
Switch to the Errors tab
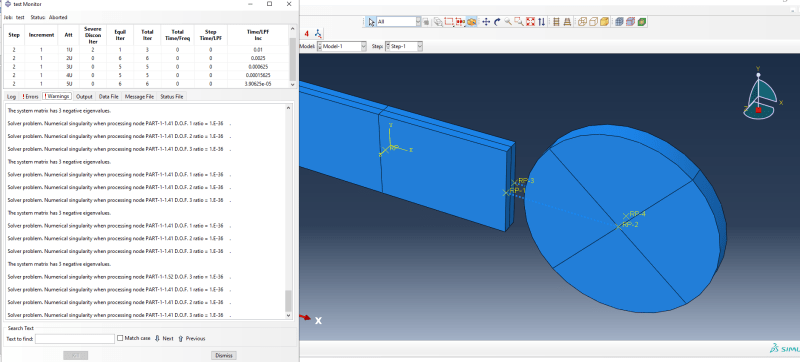30,96
